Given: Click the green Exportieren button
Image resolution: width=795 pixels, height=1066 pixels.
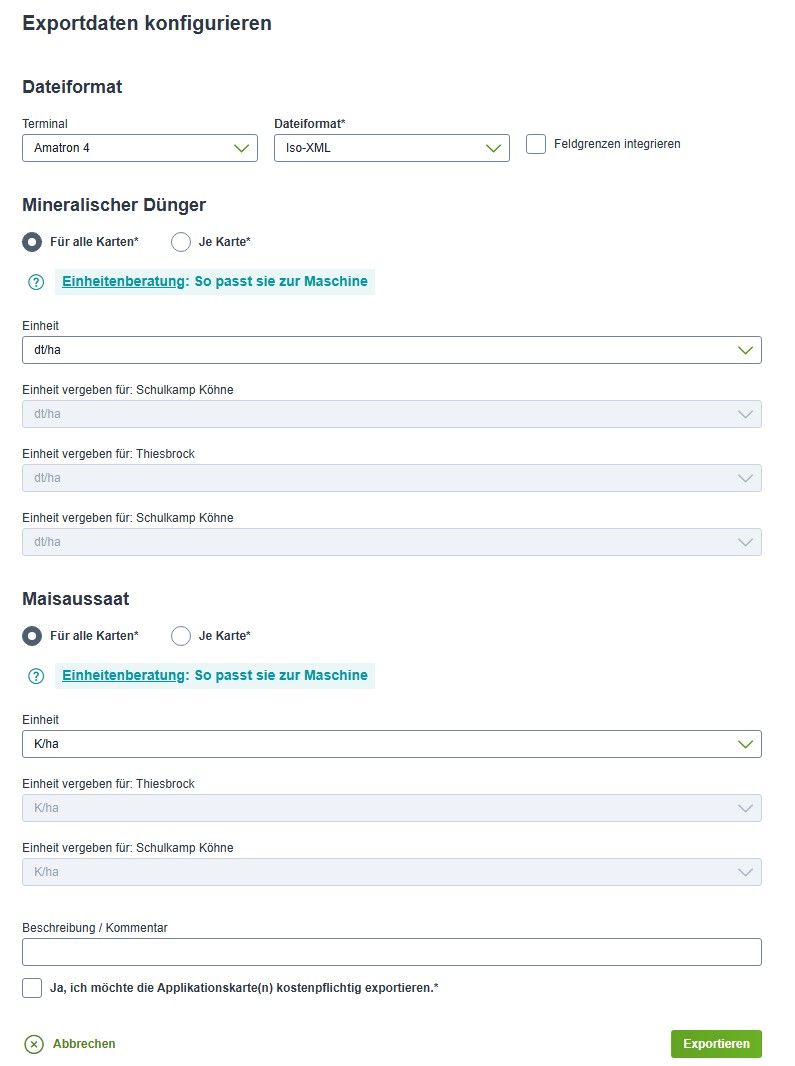Looking at the screenshot, I should pos(716,1044).
